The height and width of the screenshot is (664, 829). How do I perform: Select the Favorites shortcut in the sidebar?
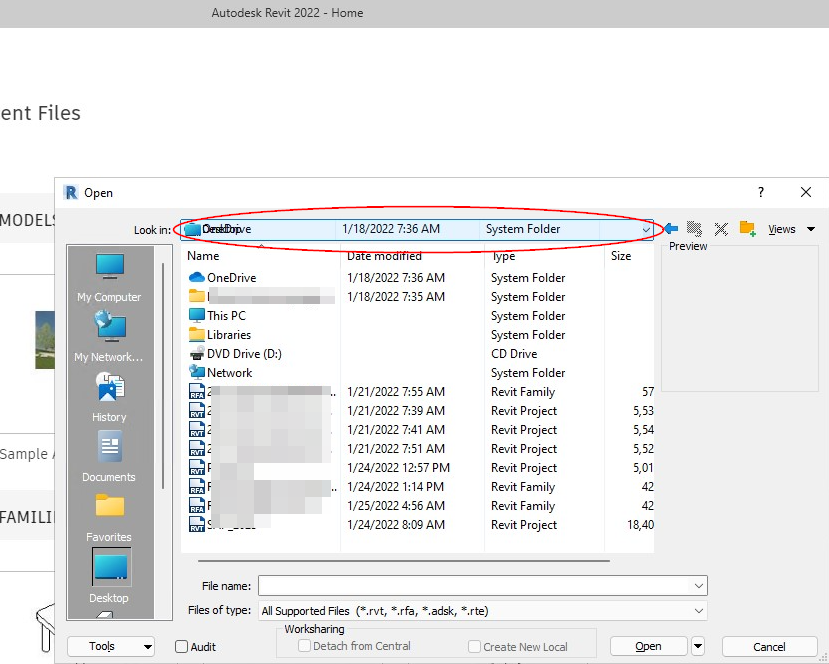(108, 514)
